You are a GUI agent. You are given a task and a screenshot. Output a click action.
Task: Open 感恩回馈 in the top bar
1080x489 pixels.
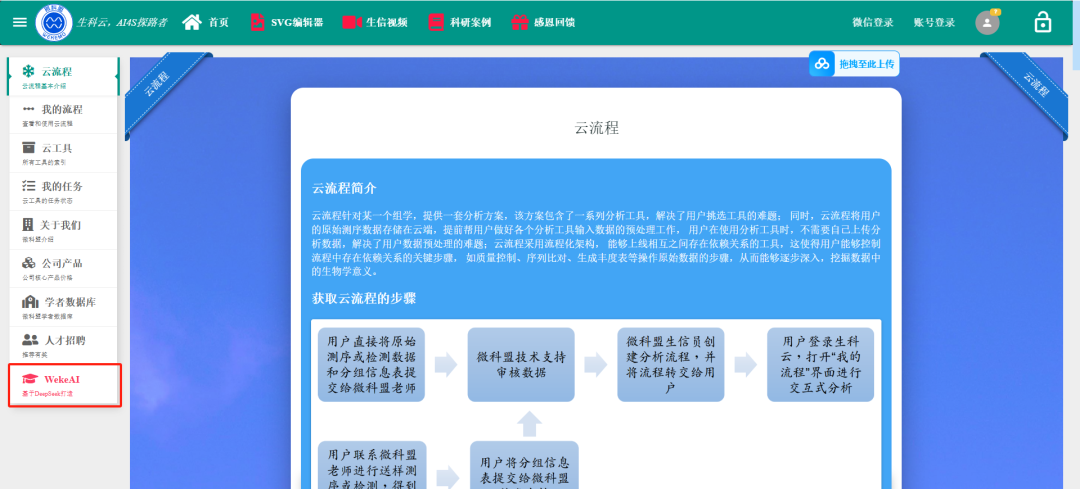click(x=543, y=22)
